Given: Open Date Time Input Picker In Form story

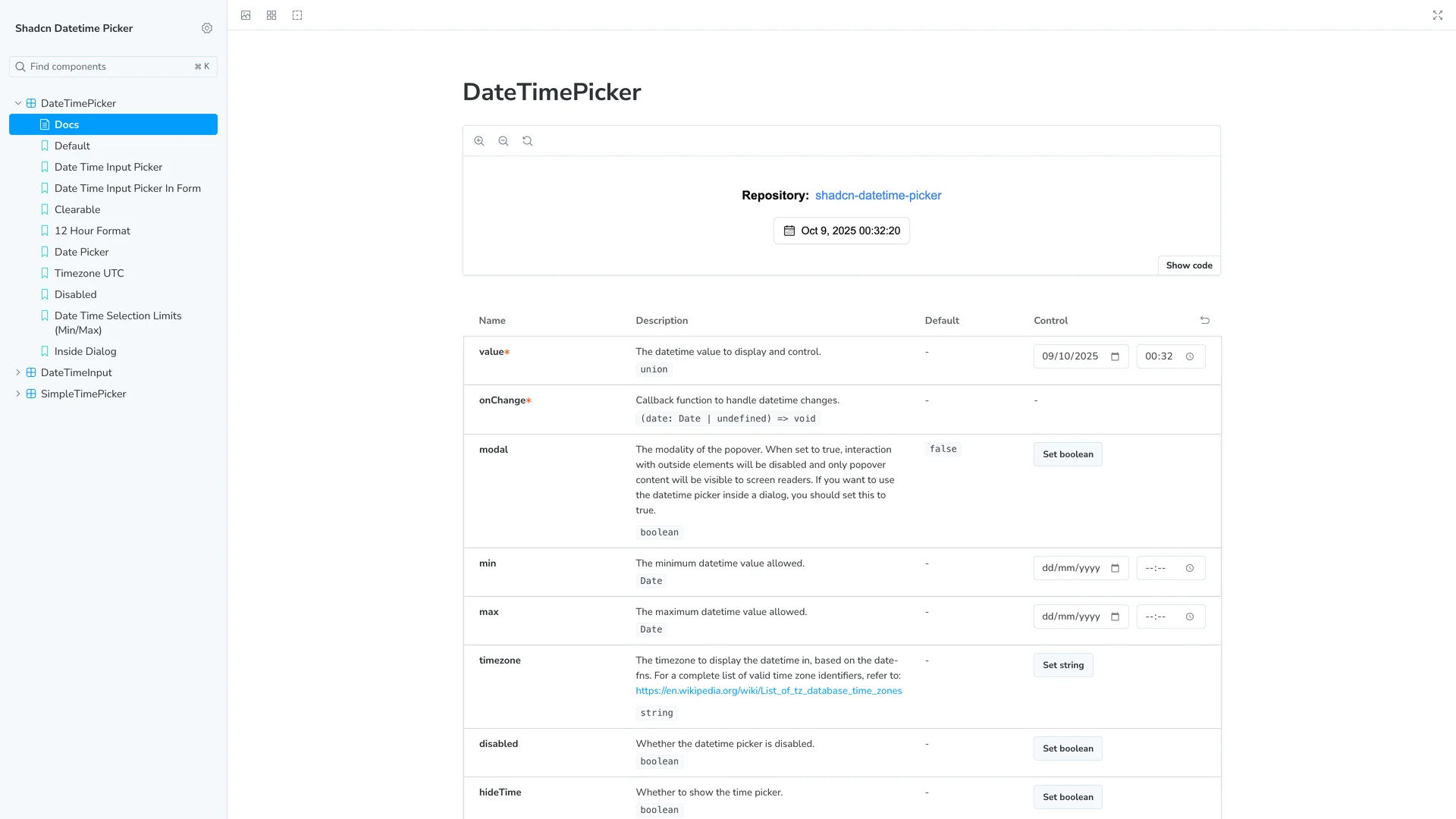Looking at the screenshot, I should click(x=113, y=188).
